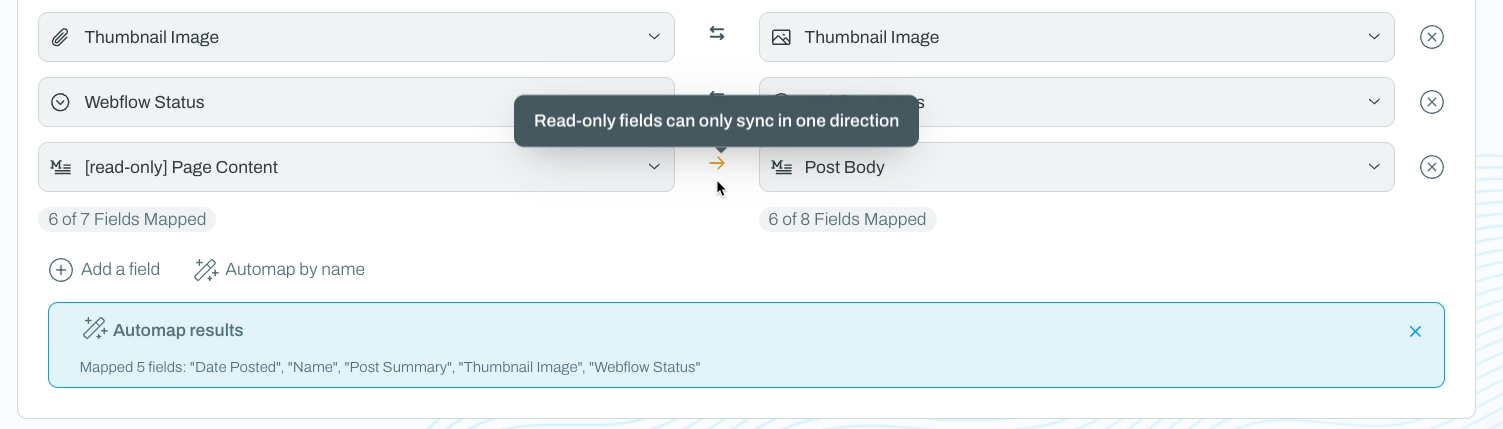Screen dimensions: 1503x429
Task: Toggle the orange one-way arrow for Page Content
Action: coord(717,163)
